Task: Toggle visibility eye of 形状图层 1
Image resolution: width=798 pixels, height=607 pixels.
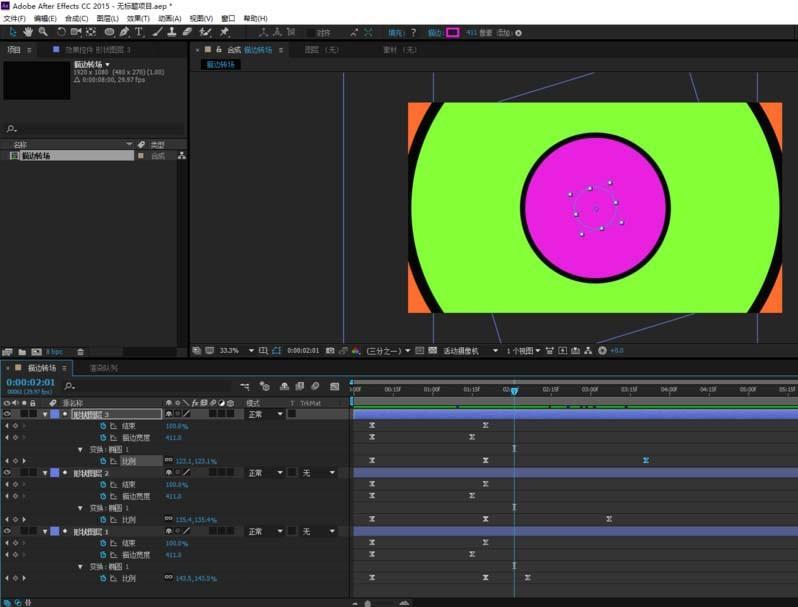Action: (x=8, y=531)
